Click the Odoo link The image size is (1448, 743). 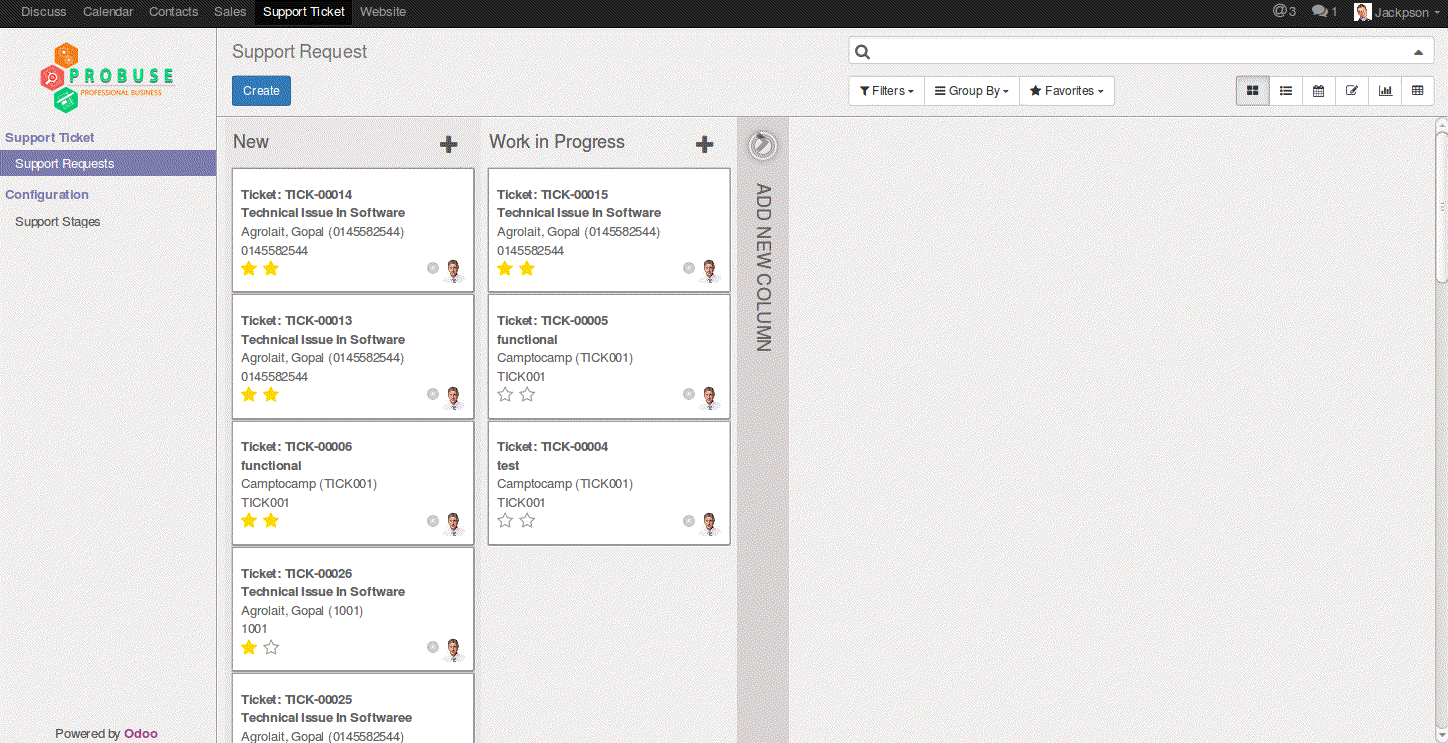tap(141, 733)
